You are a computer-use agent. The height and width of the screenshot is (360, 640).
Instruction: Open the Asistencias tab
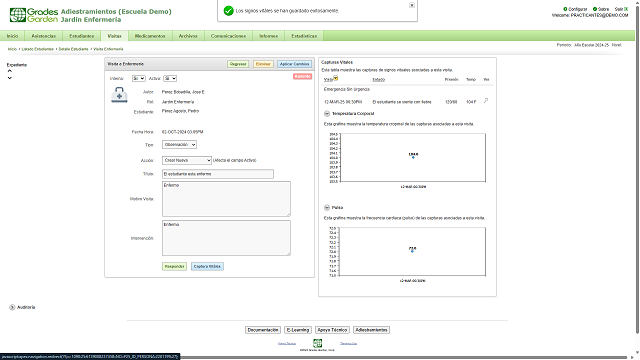tap(44, 36)
